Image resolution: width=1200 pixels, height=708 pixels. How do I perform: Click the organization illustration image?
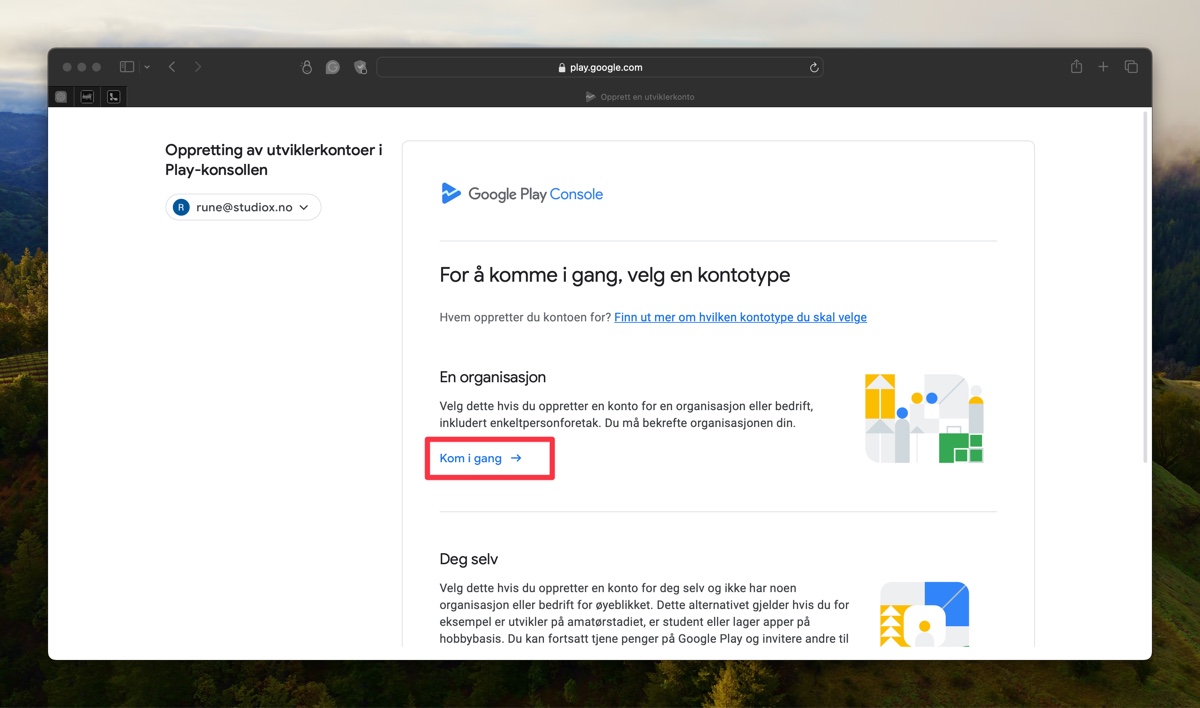click(x=925, y=418)
